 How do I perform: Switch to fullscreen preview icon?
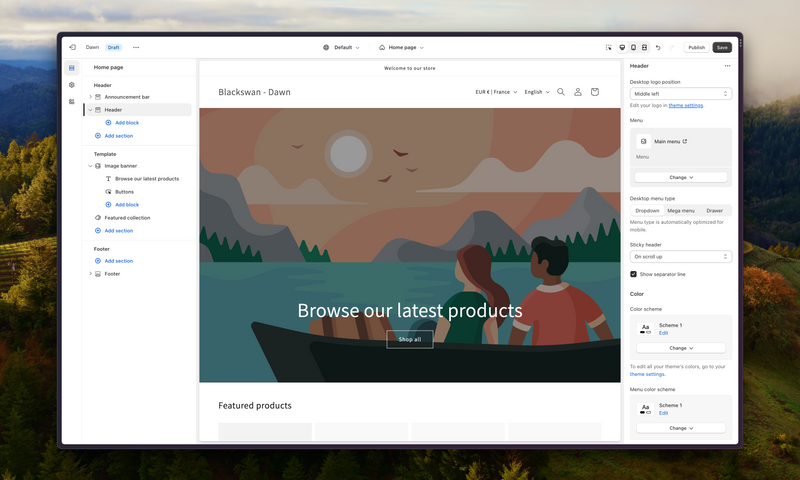tap(644, 47)
